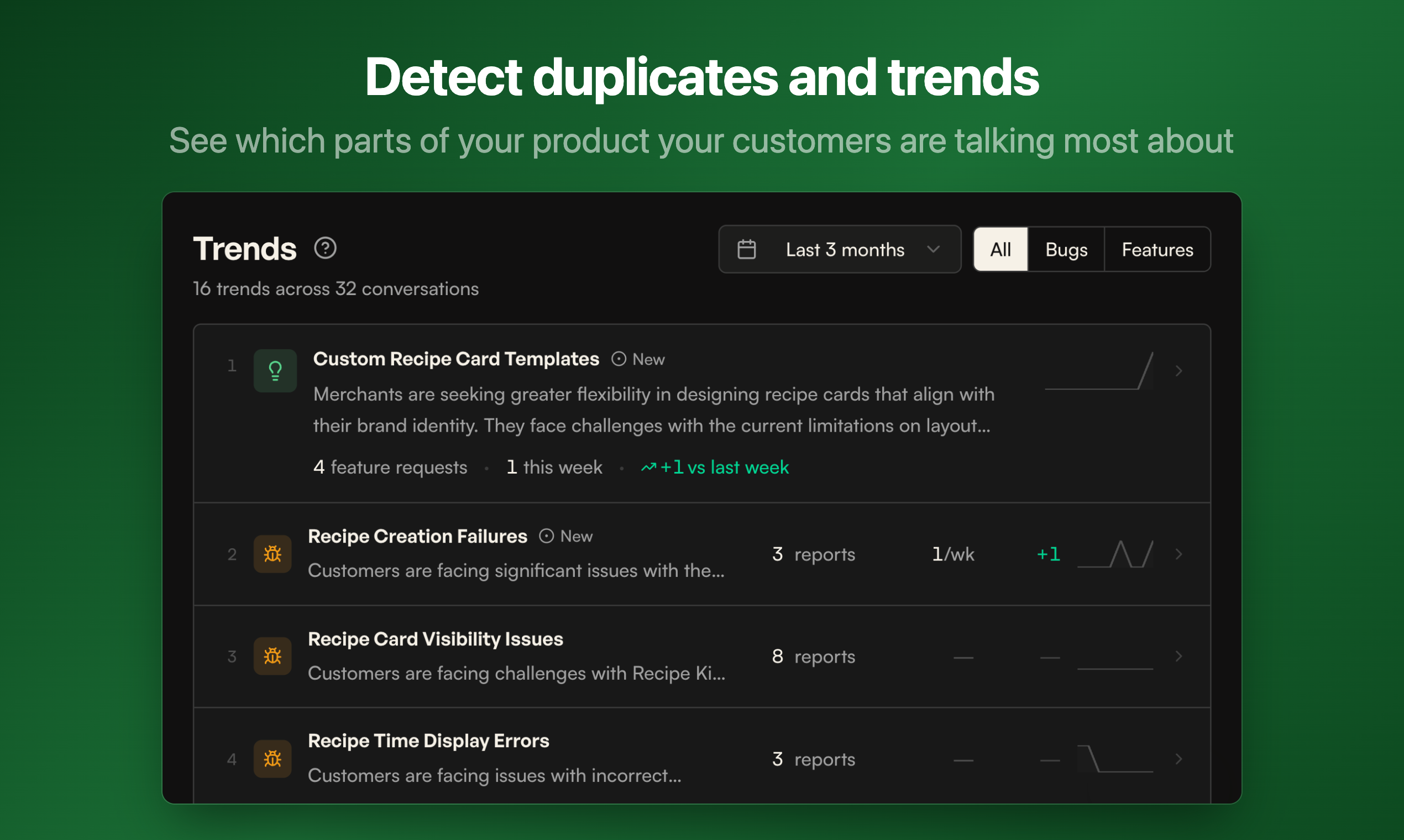Select the All filter segment
The height and width of the screenshot is (840, 1404).
(x=1000, y=250)
